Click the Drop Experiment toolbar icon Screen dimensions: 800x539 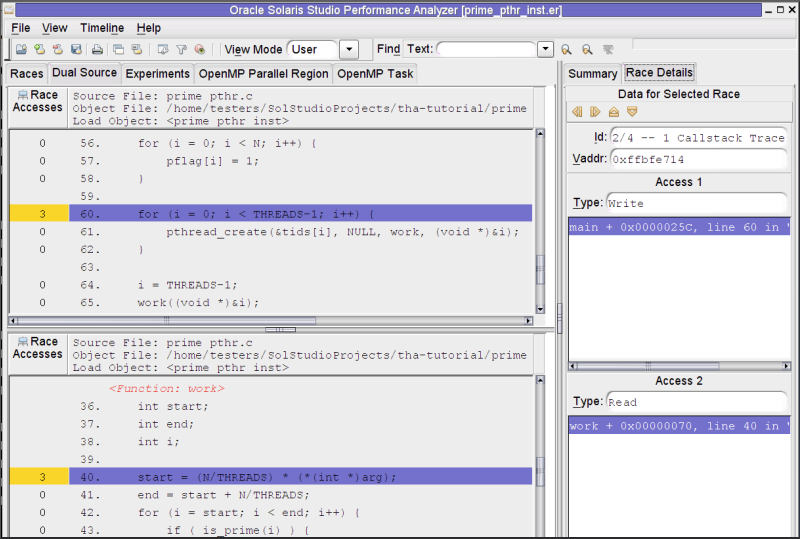pyautogui.click(x=58, y=50)
